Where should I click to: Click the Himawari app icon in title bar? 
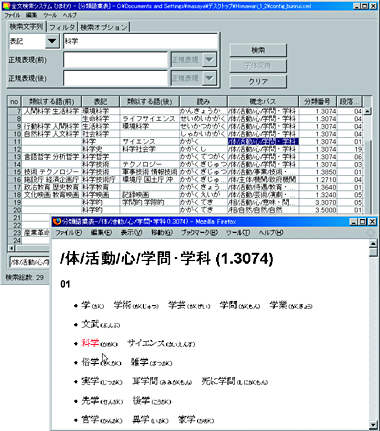point(7,6)
